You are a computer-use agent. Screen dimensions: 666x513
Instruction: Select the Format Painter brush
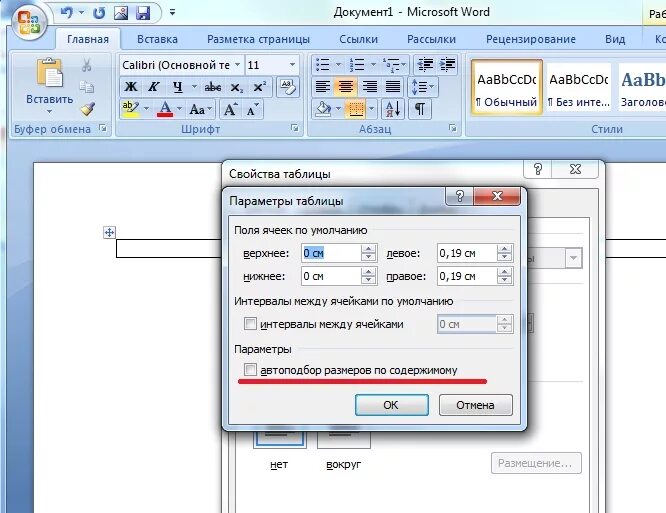coord(87,109)
